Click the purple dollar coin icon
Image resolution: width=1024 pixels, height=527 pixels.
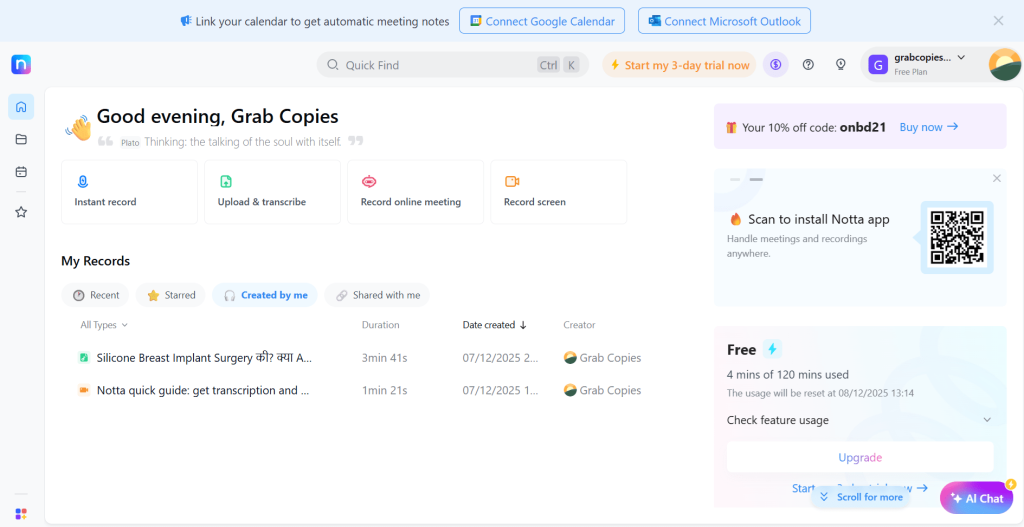776,65
